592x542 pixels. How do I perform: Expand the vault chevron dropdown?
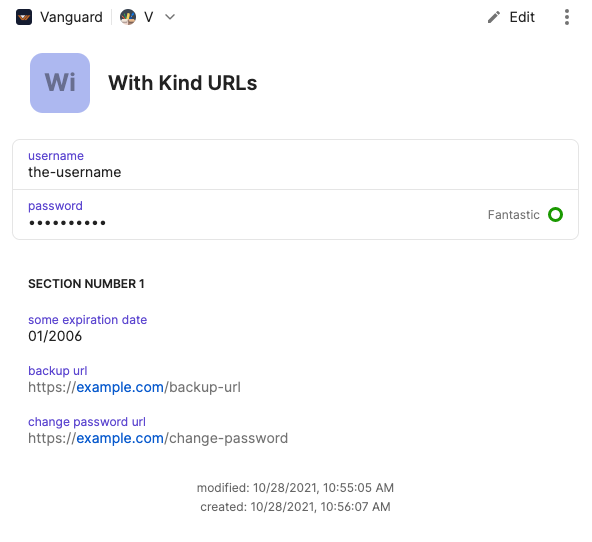(x=170, y=17)
